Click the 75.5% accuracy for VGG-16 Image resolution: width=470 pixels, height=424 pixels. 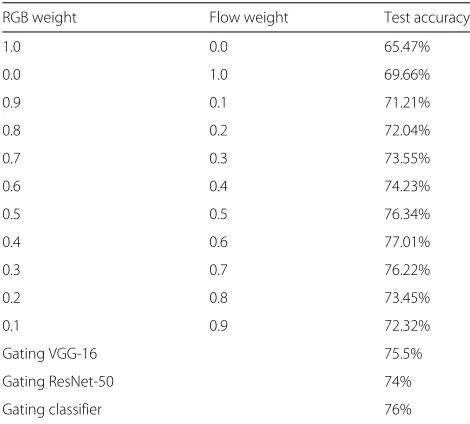(x=403, y=354)
